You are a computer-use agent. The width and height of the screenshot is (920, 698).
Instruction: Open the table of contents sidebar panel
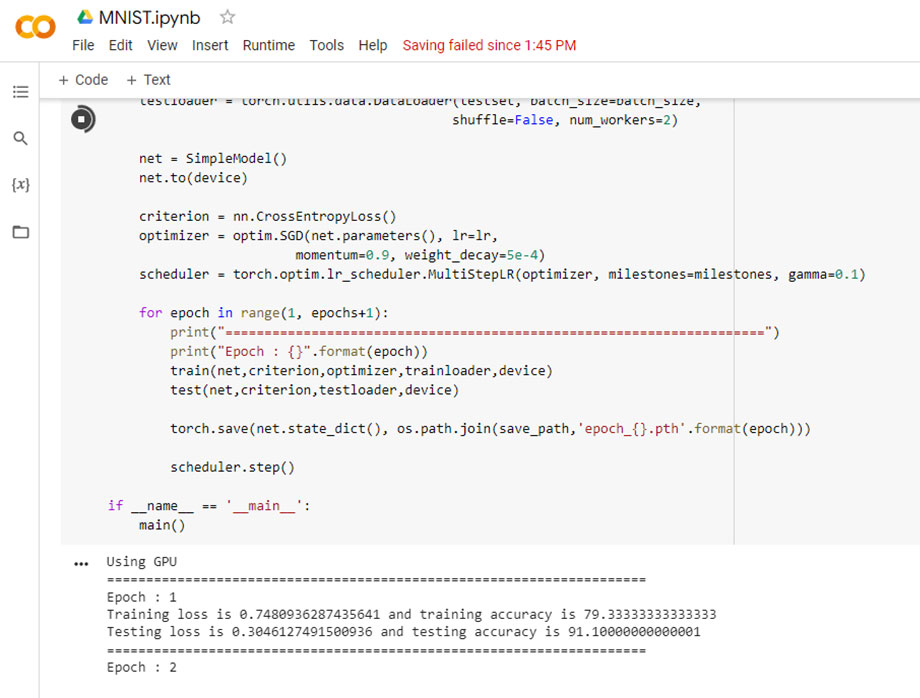click(20, 91)
